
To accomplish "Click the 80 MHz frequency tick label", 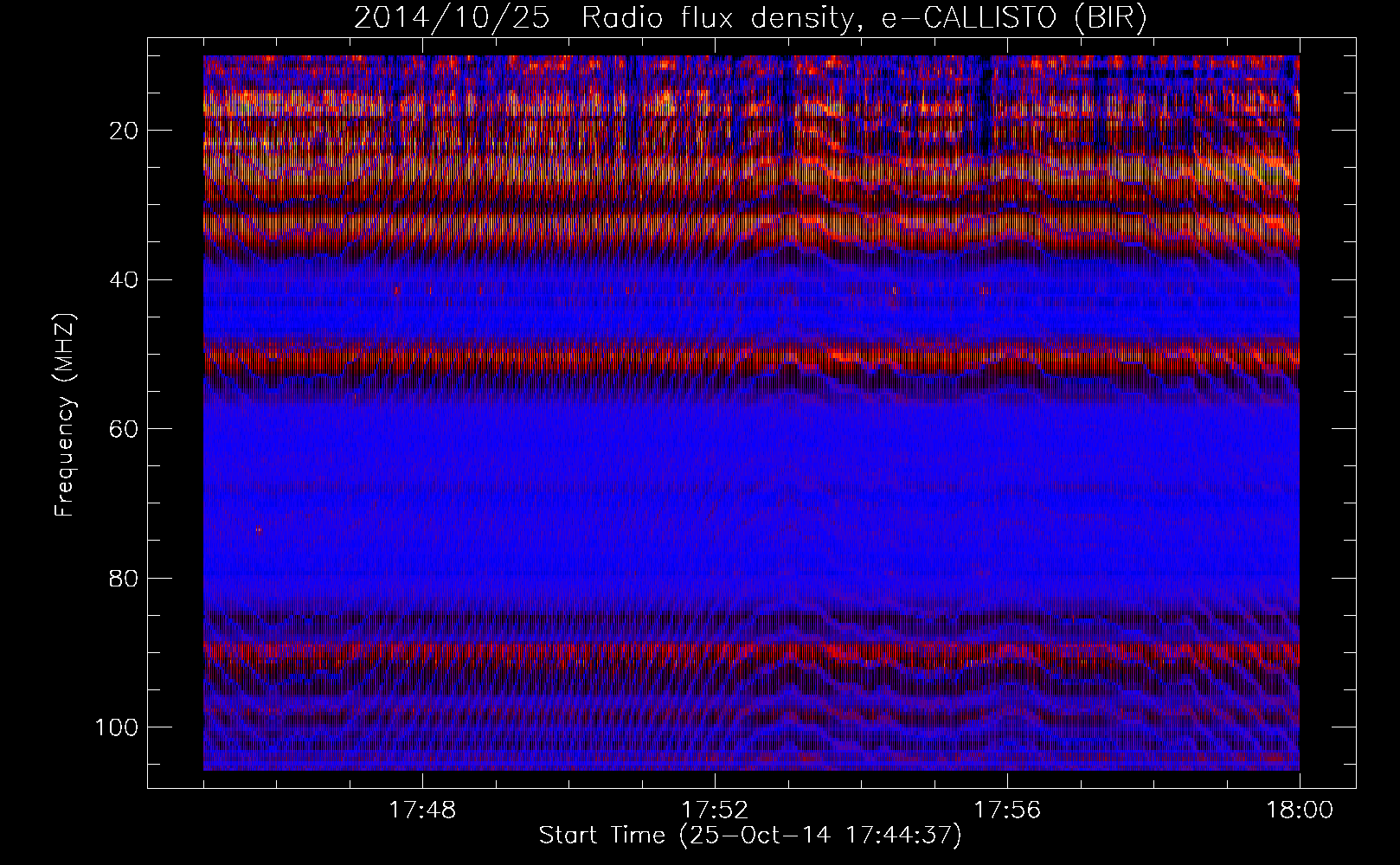I will 124,578.
